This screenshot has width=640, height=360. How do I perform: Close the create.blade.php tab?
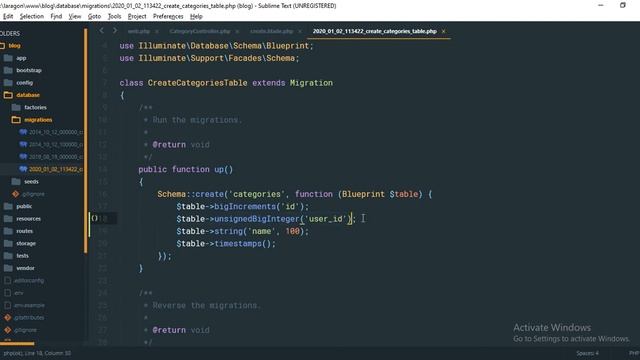point(300,31)
